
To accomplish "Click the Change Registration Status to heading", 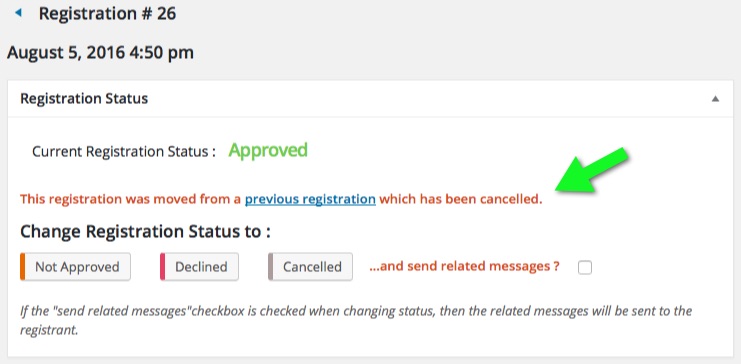I will point(145,232).
